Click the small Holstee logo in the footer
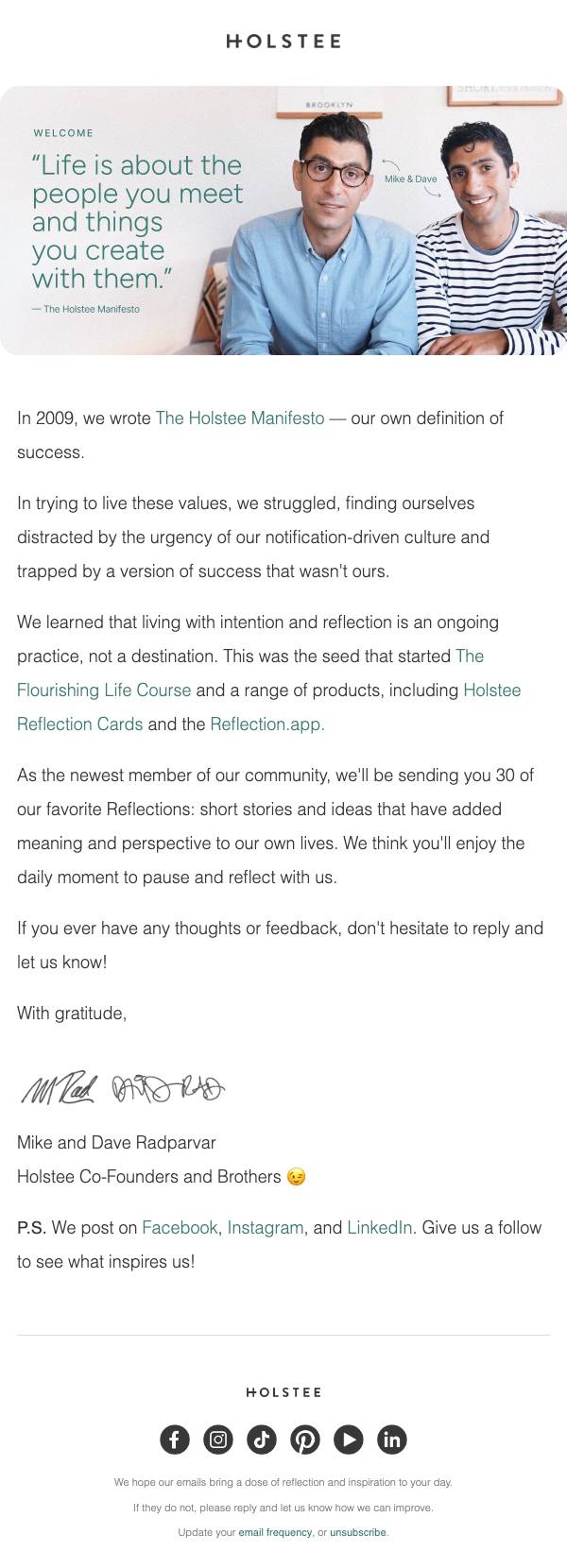Viewport: 567px width, 1568px height. coord(283,1392)
